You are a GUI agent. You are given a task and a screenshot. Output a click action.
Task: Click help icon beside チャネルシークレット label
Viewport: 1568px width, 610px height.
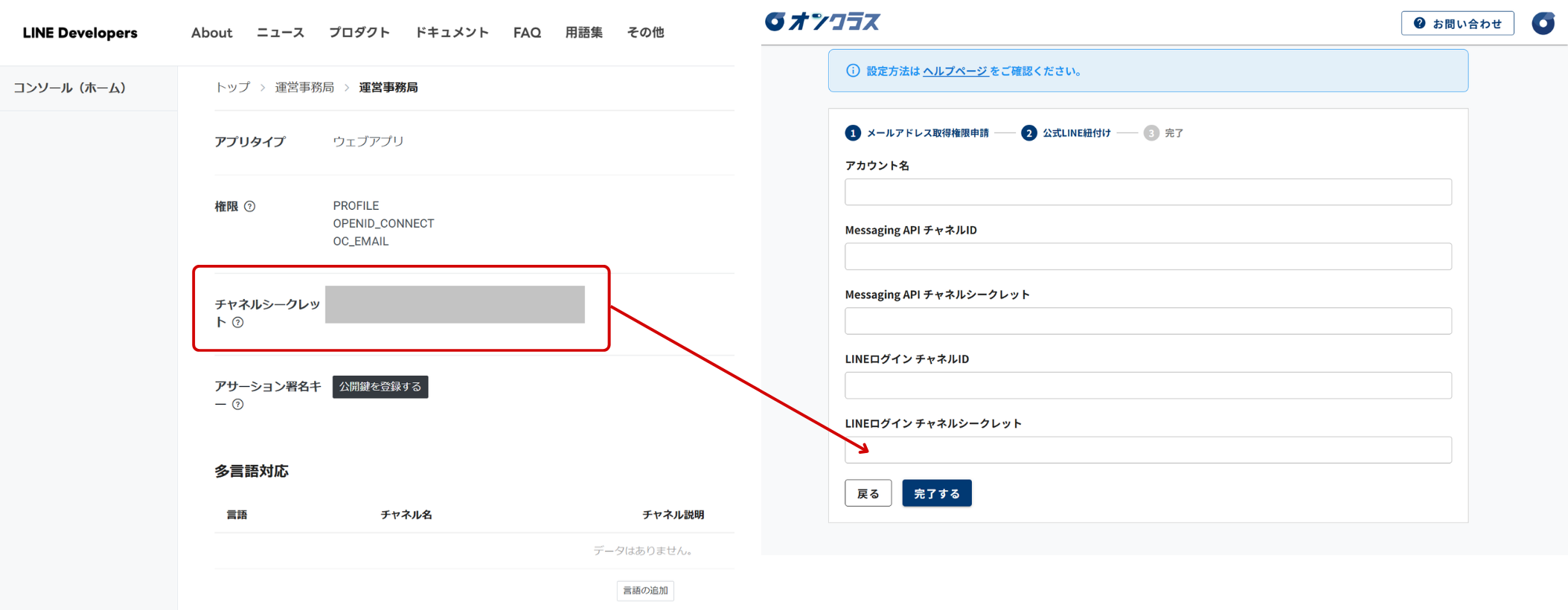[x=237, y=323]
